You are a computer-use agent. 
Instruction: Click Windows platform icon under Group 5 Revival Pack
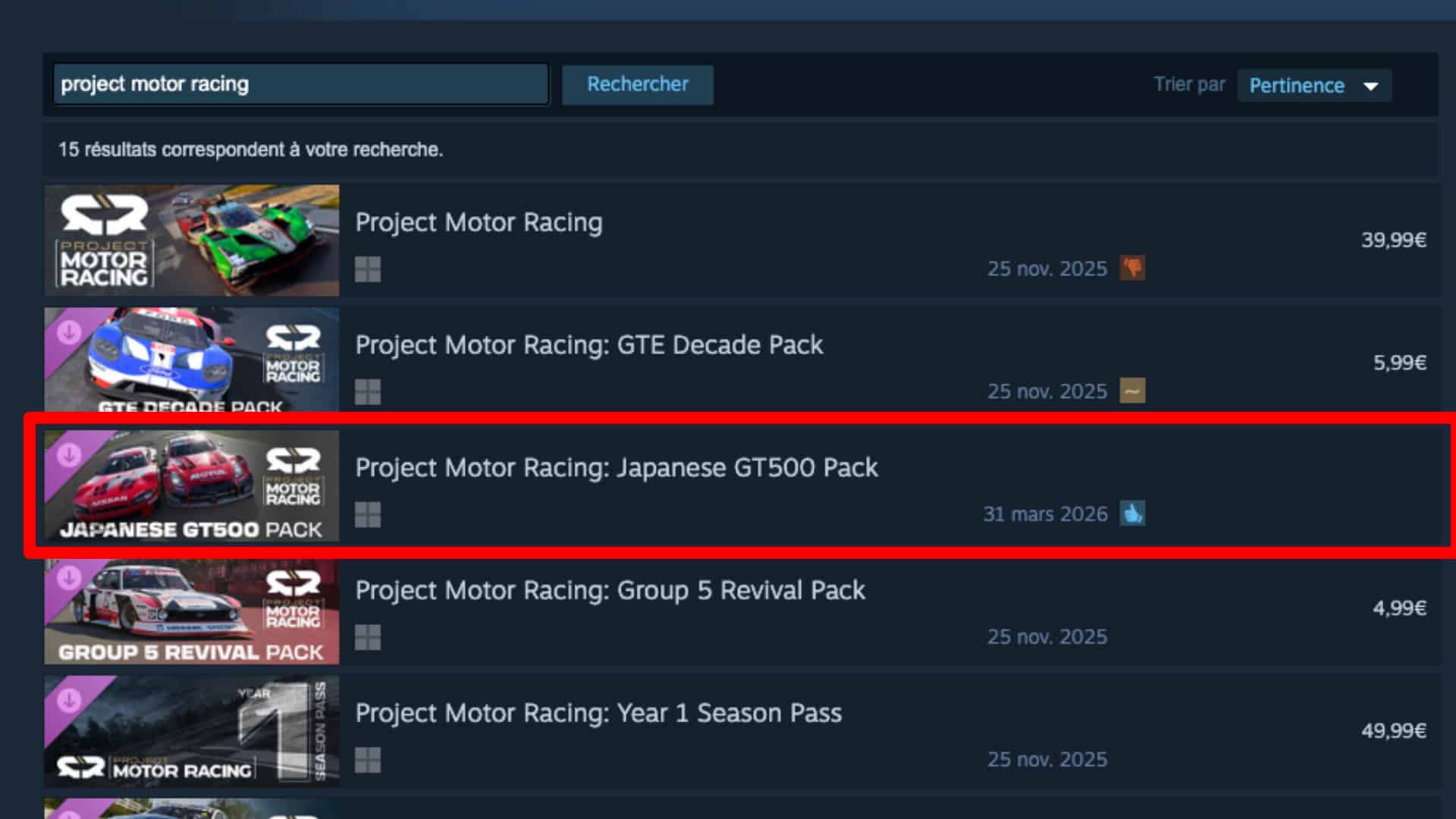(x=368, y=638)
